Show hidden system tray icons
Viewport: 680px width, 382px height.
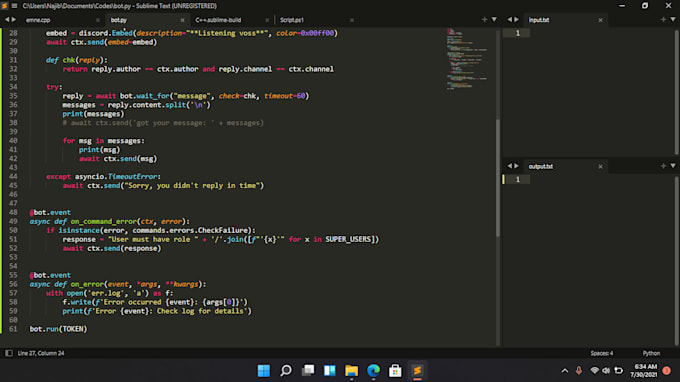(x=565, y=371)
